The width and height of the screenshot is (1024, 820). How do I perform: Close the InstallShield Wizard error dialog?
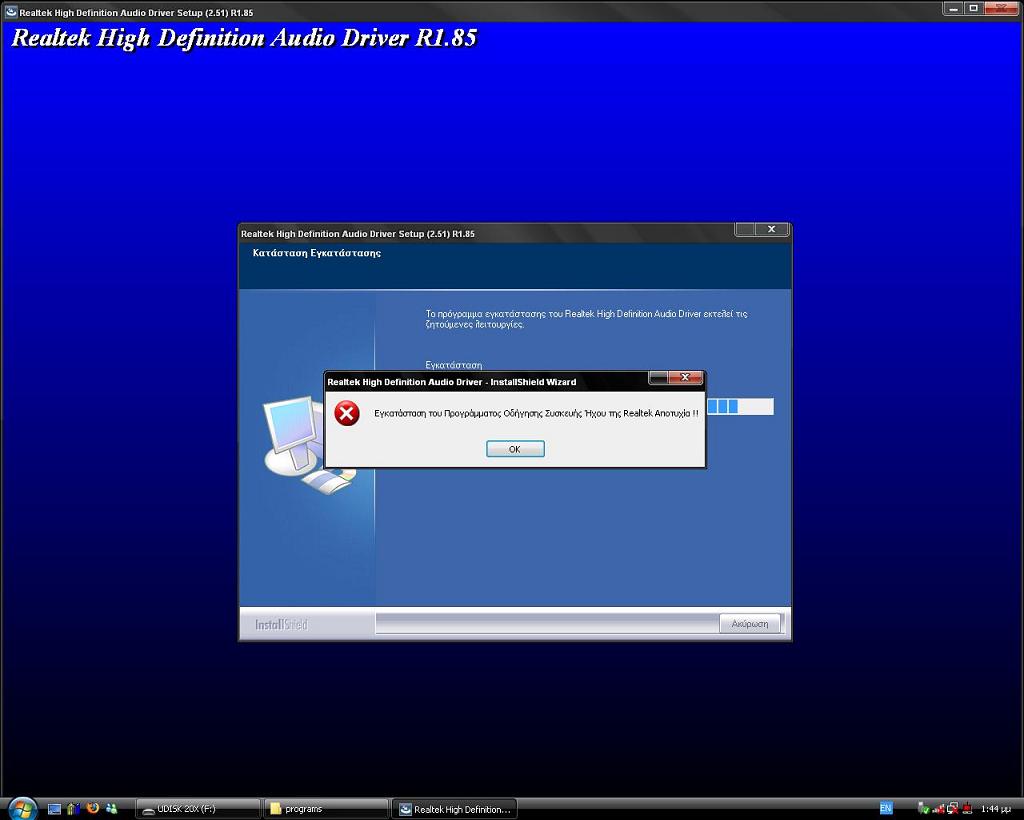[x=685, y=377]
